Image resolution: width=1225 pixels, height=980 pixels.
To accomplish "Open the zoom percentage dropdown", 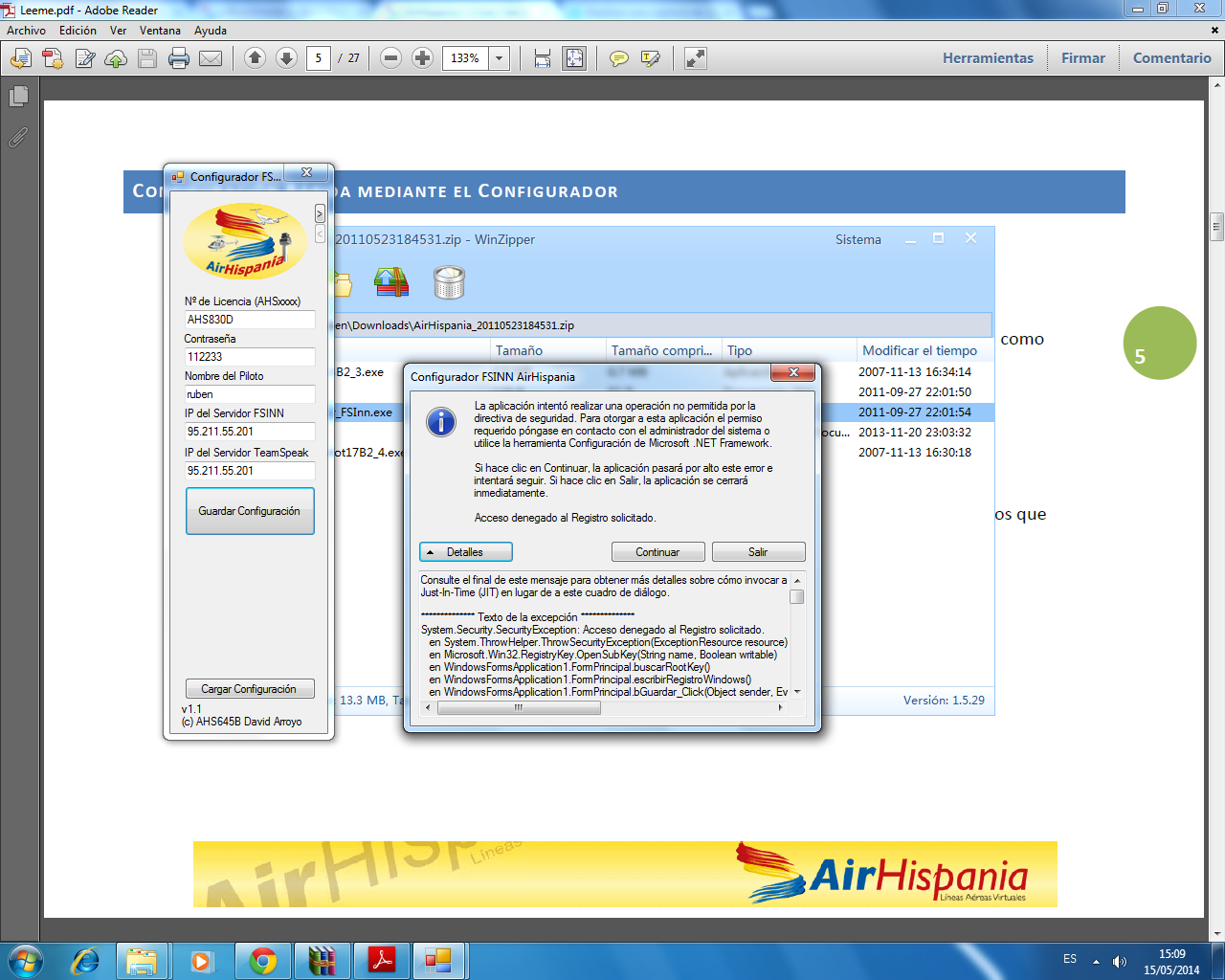I will [499, 58].
